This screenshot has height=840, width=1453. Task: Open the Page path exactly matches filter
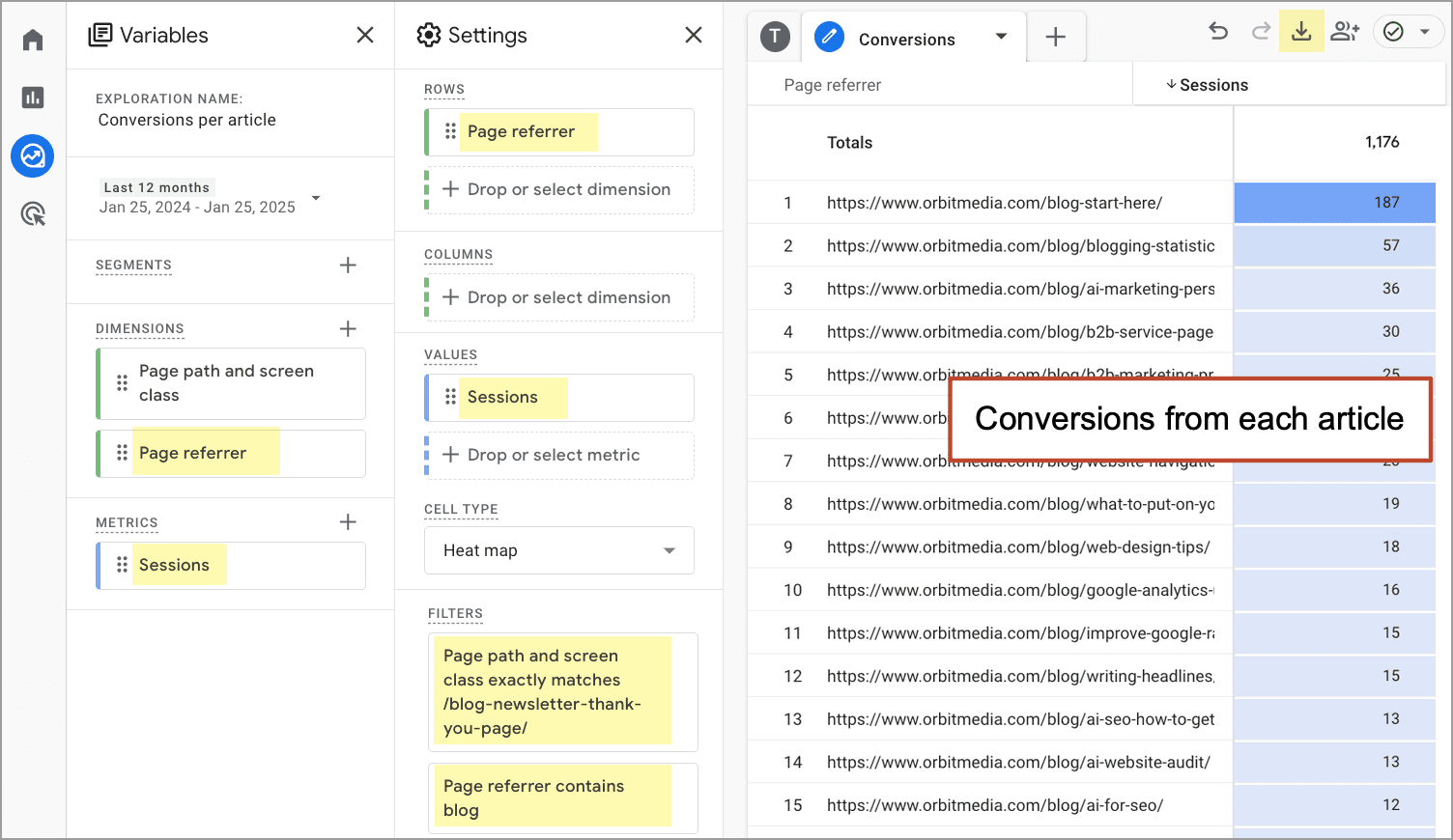[x=563, y=691]
